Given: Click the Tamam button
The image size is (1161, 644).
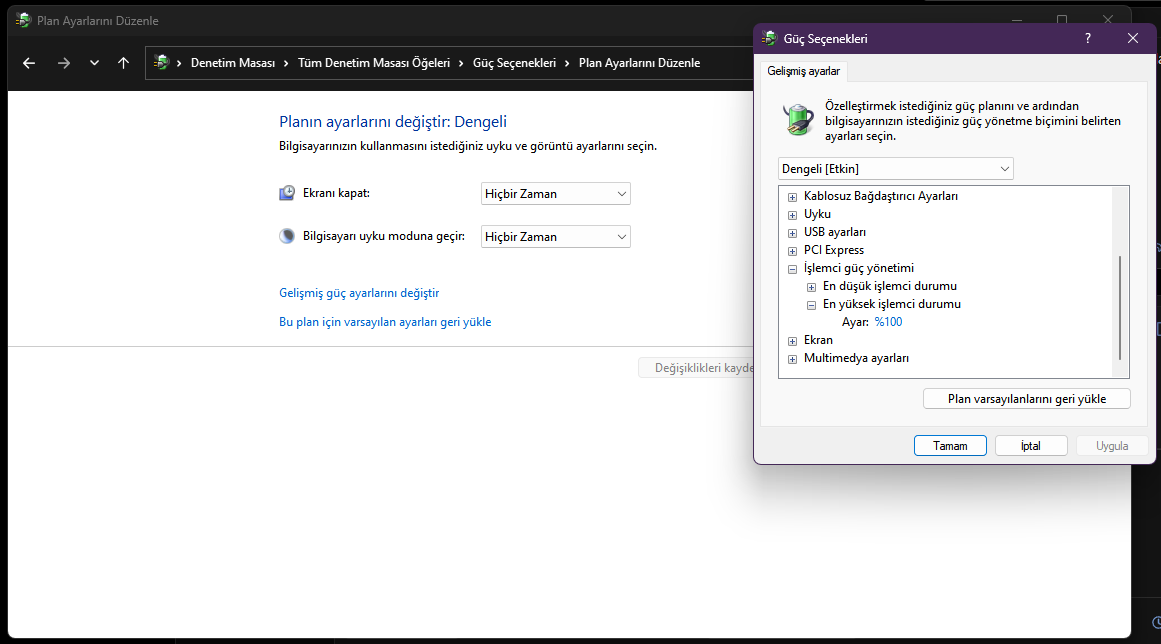Looking at the screenshot, I should point(950,446).
